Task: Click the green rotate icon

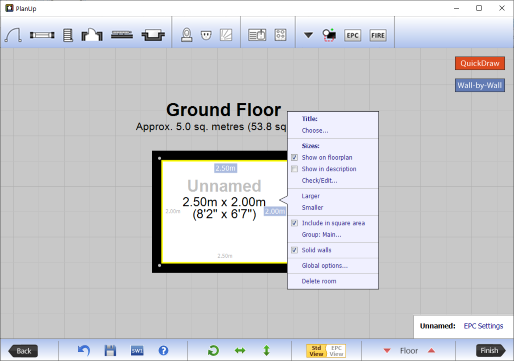Action: [x=213, y=351]
